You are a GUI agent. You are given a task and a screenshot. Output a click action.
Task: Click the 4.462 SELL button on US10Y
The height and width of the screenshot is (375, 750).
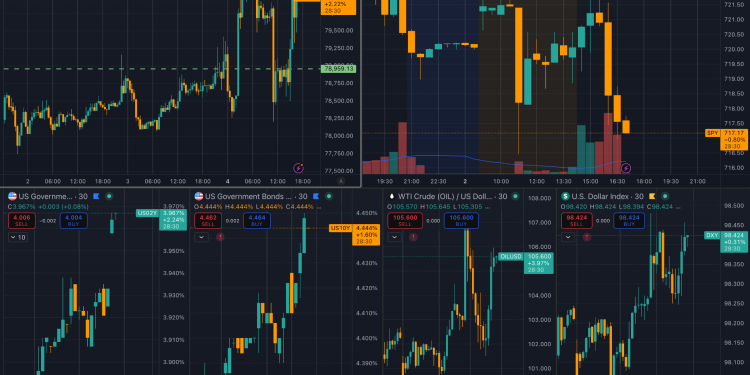coord(208,221)
